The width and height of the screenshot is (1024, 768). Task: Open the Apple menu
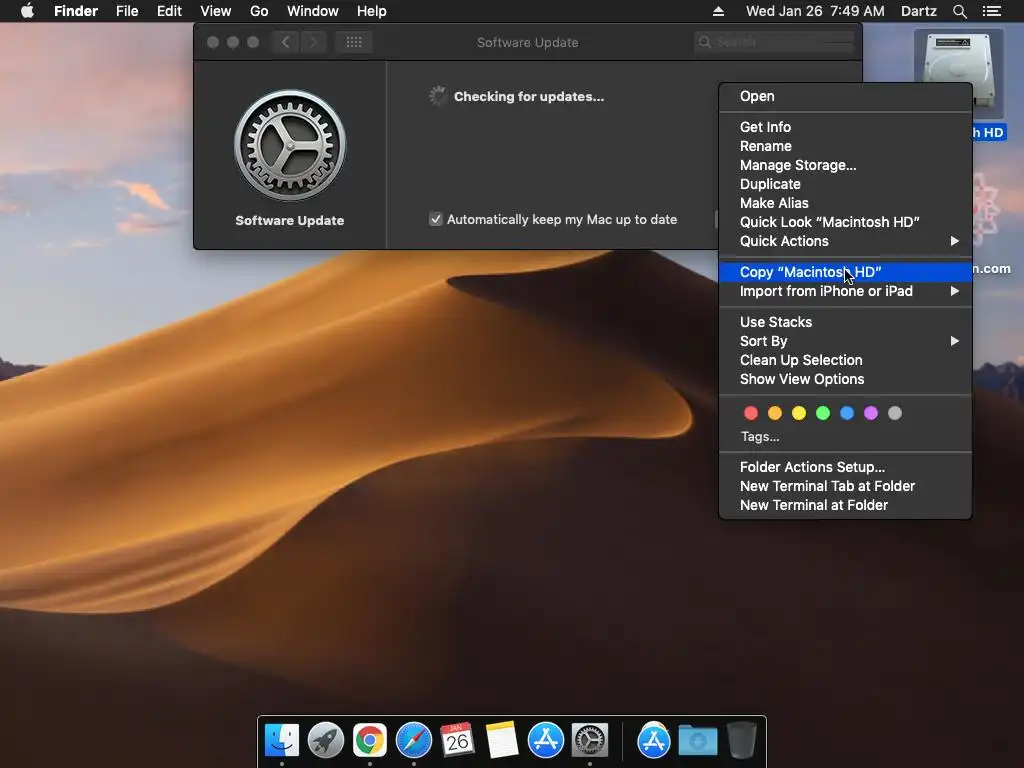click(x=27, y=11)
